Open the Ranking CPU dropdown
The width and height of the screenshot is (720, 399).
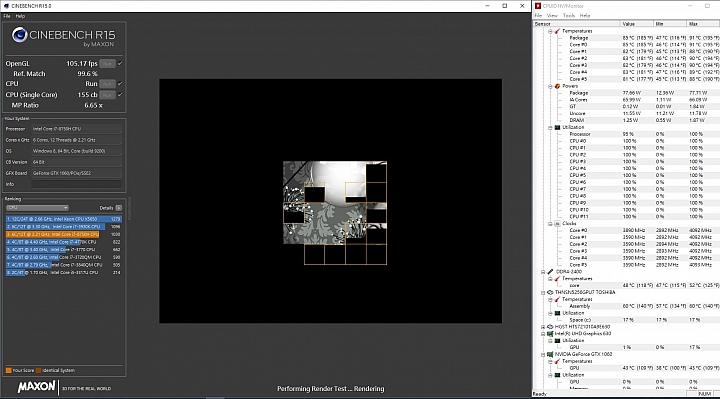tap(37, 208)
